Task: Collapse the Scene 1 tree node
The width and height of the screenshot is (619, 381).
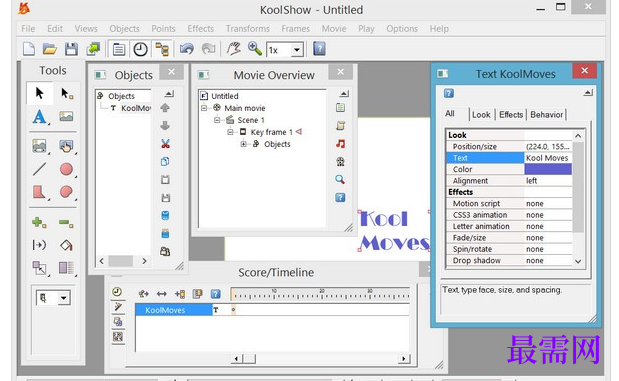Action: click(x=217, y=120)
